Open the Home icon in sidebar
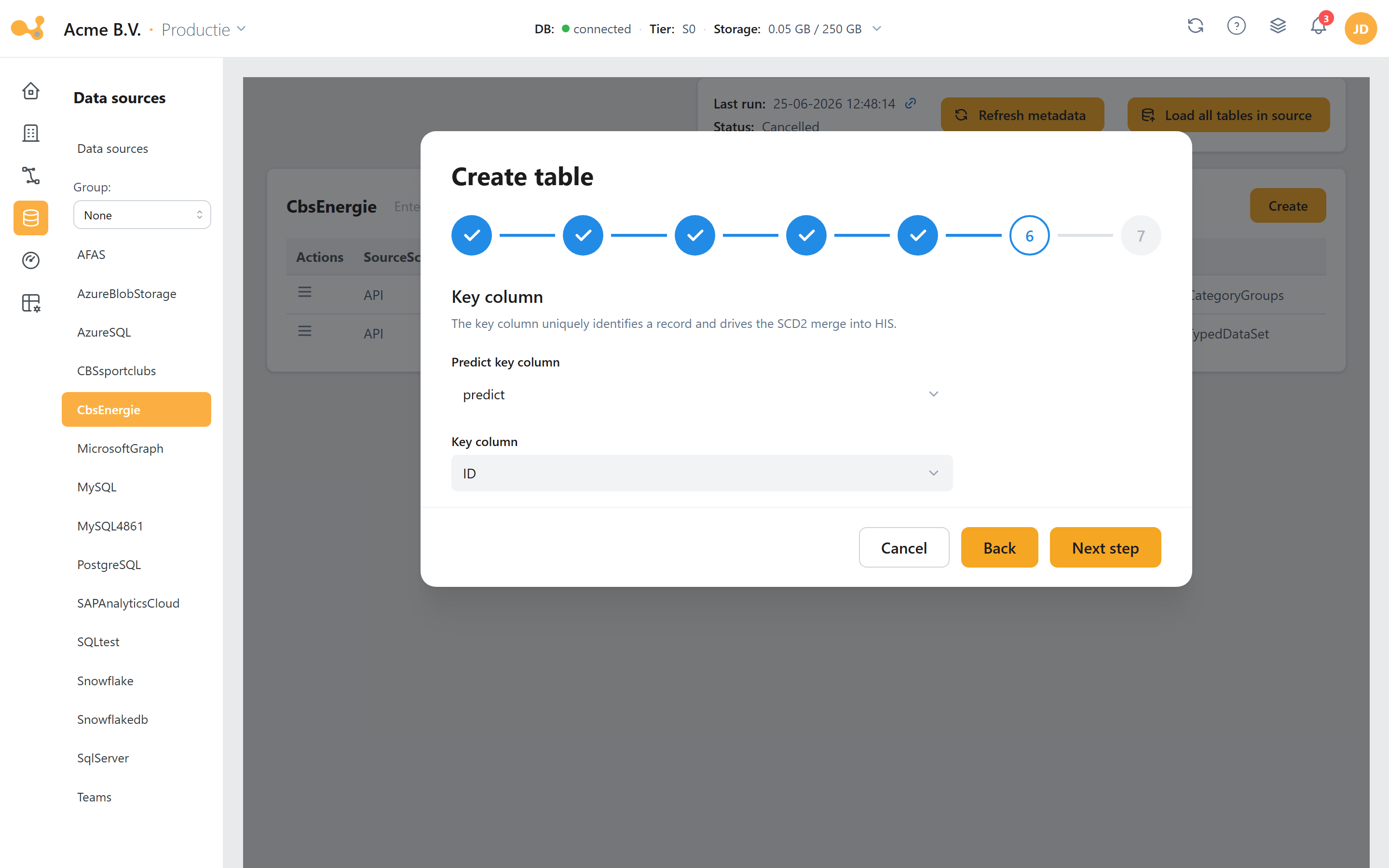1389x868 pixels. pyautogui.click(x=30, y=91)
